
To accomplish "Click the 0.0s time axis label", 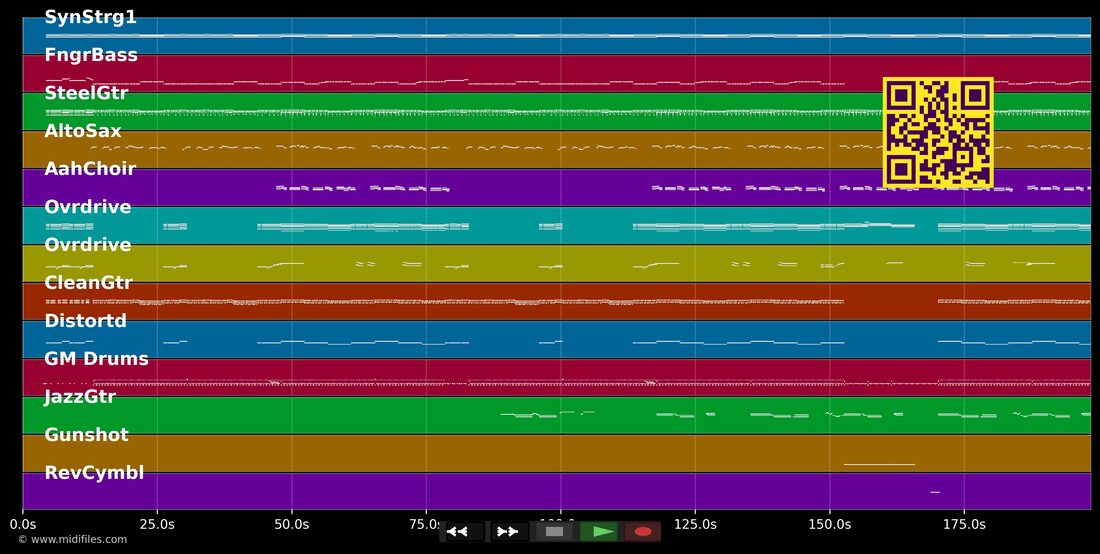I will coord(23,525).
